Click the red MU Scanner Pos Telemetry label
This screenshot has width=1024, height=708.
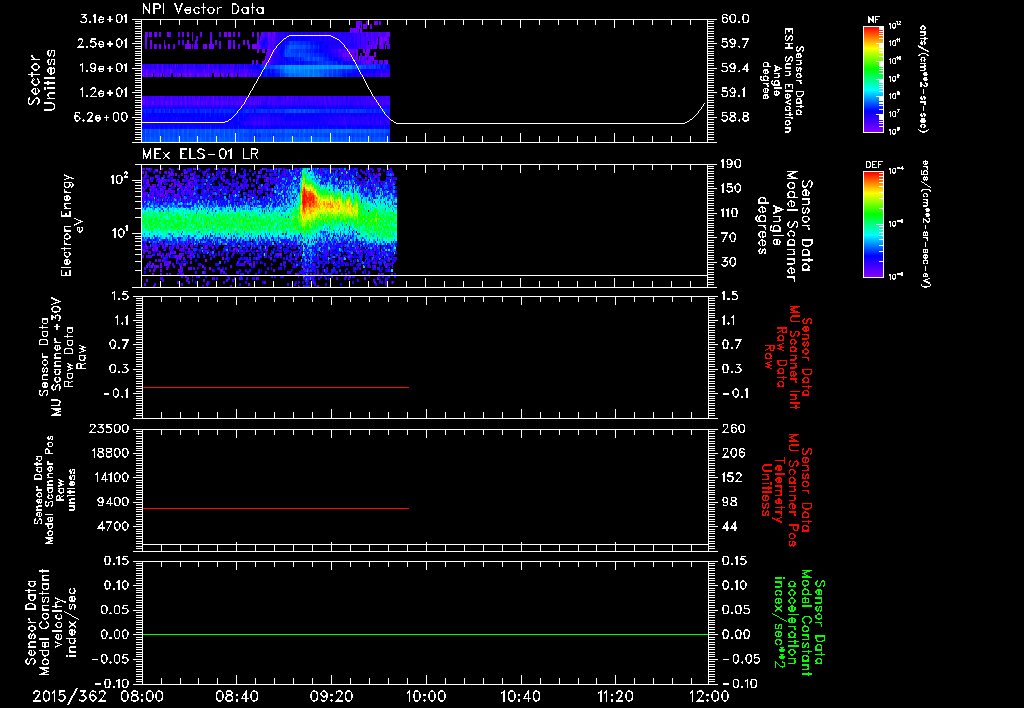point(786,490)
